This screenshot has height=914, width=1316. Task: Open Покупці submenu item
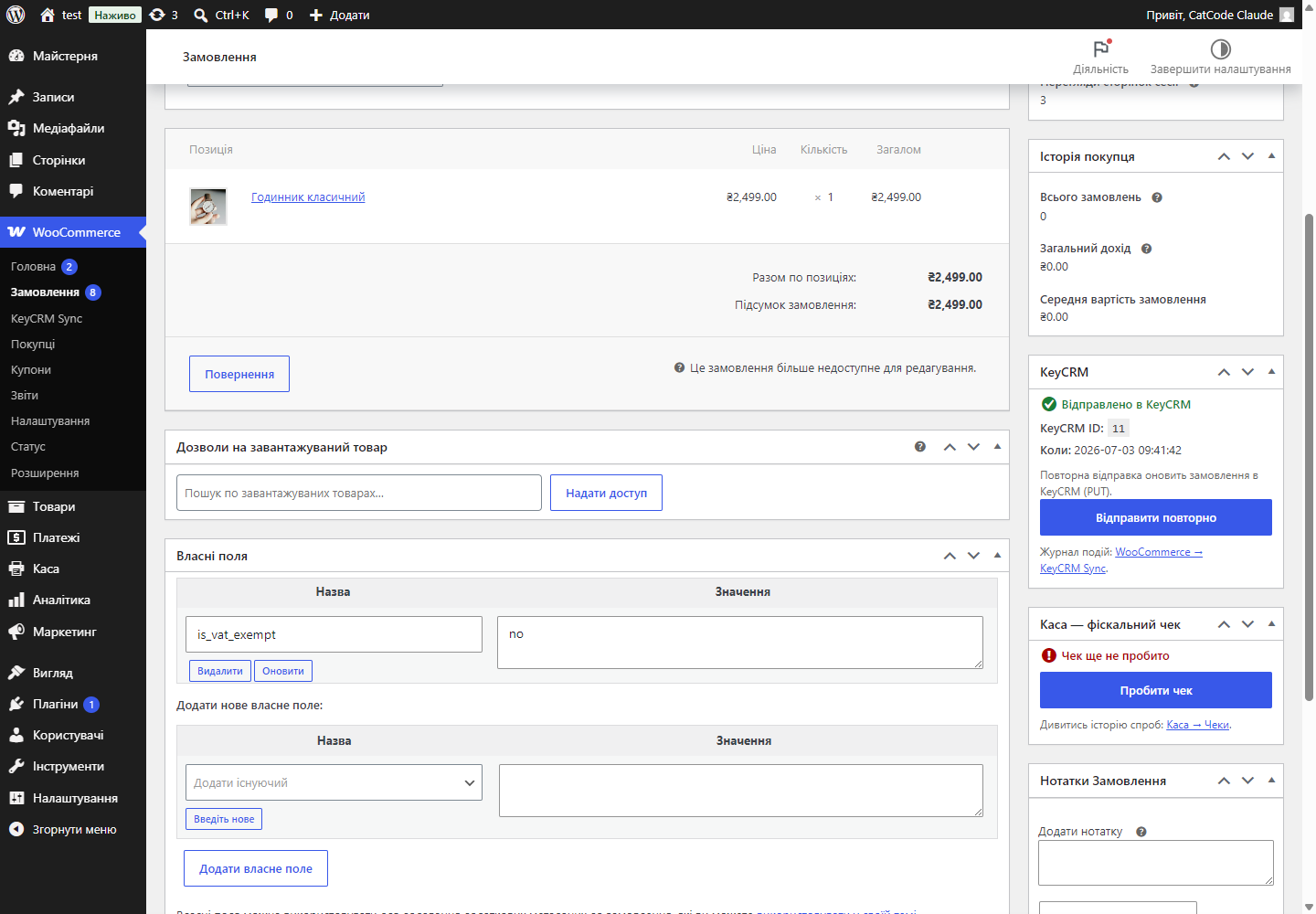33,345
